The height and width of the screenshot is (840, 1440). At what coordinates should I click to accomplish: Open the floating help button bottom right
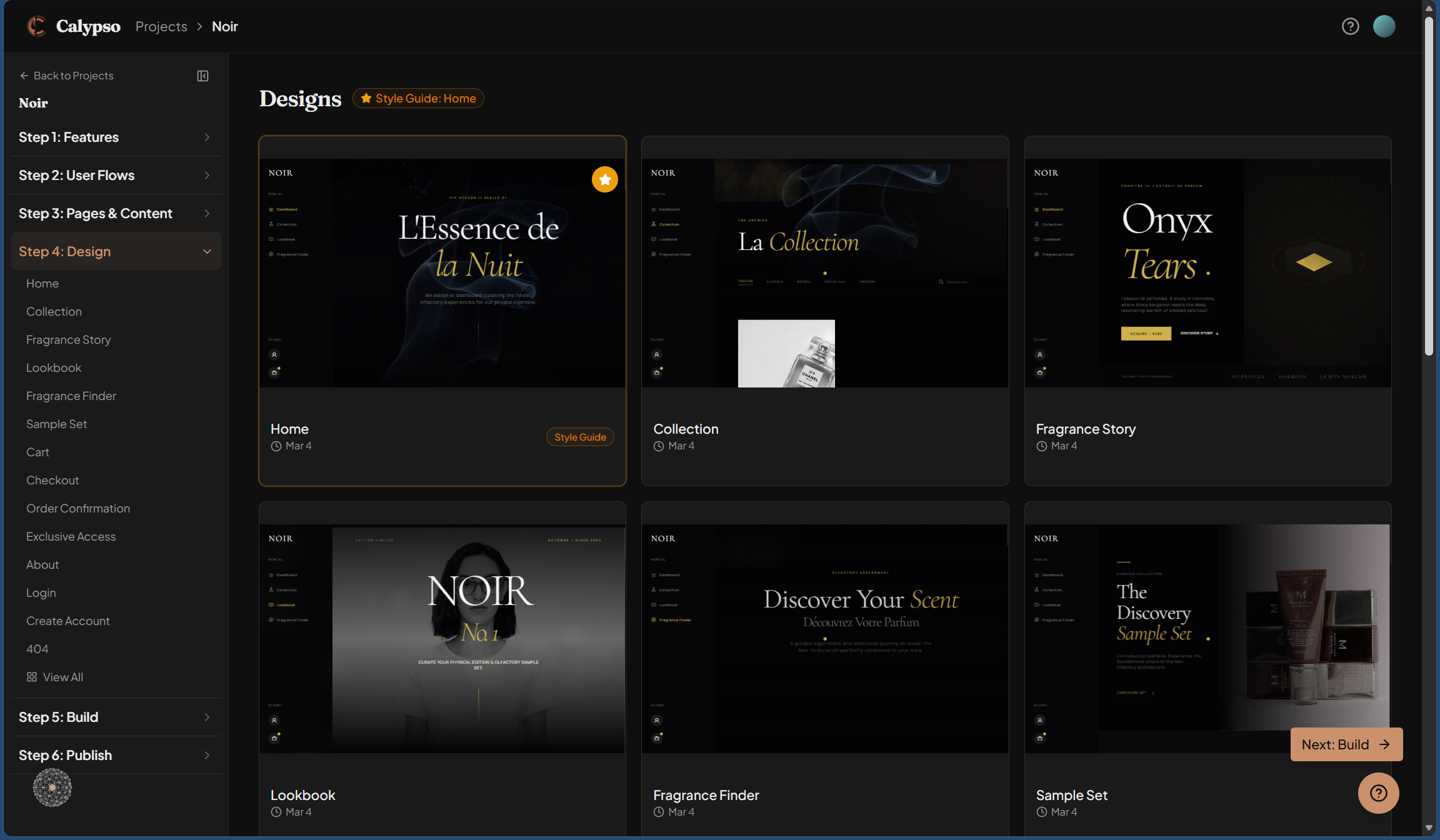[x=1379, y=792]
